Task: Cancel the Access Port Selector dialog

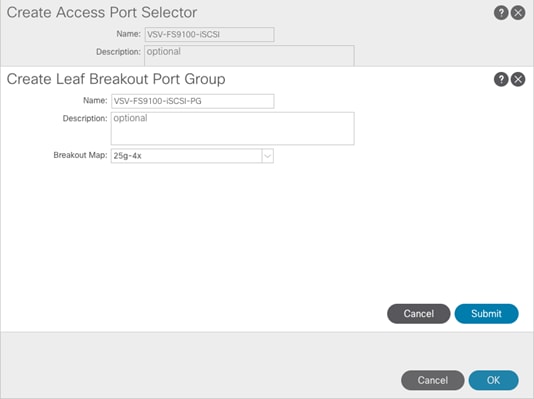Action: 433,380
